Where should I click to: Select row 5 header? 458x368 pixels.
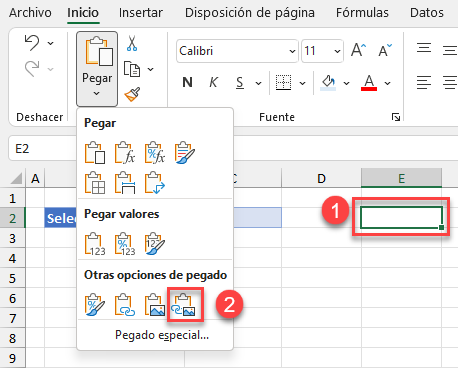click(x=13, y=278)
